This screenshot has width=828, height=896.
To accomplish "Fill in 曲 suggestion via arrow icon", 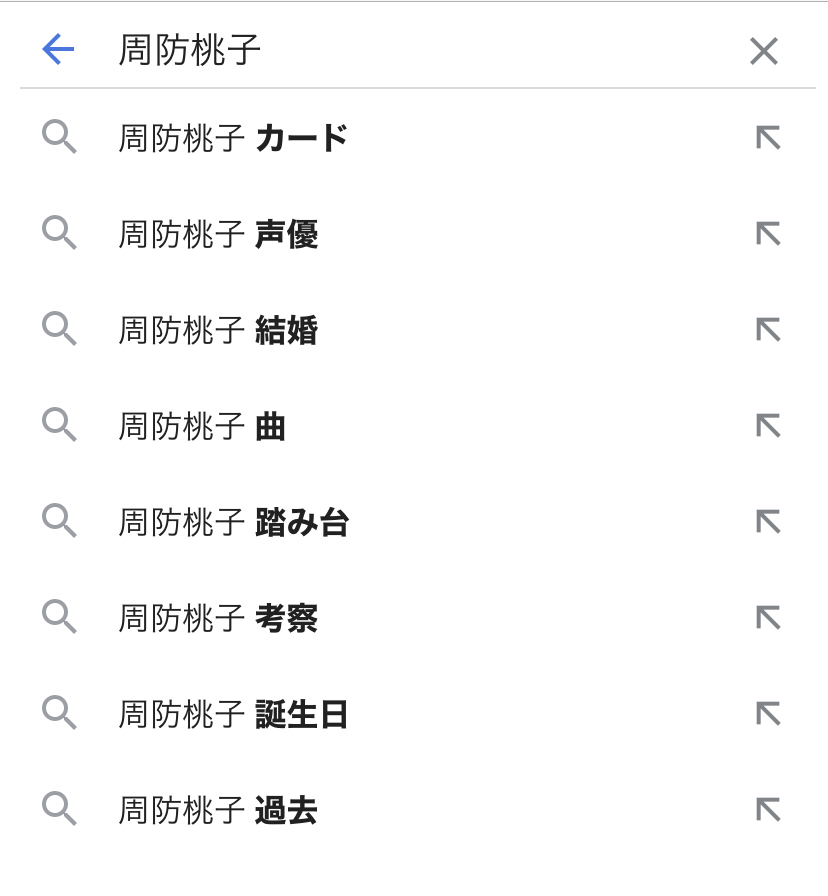I will click(x=767, y=426).
